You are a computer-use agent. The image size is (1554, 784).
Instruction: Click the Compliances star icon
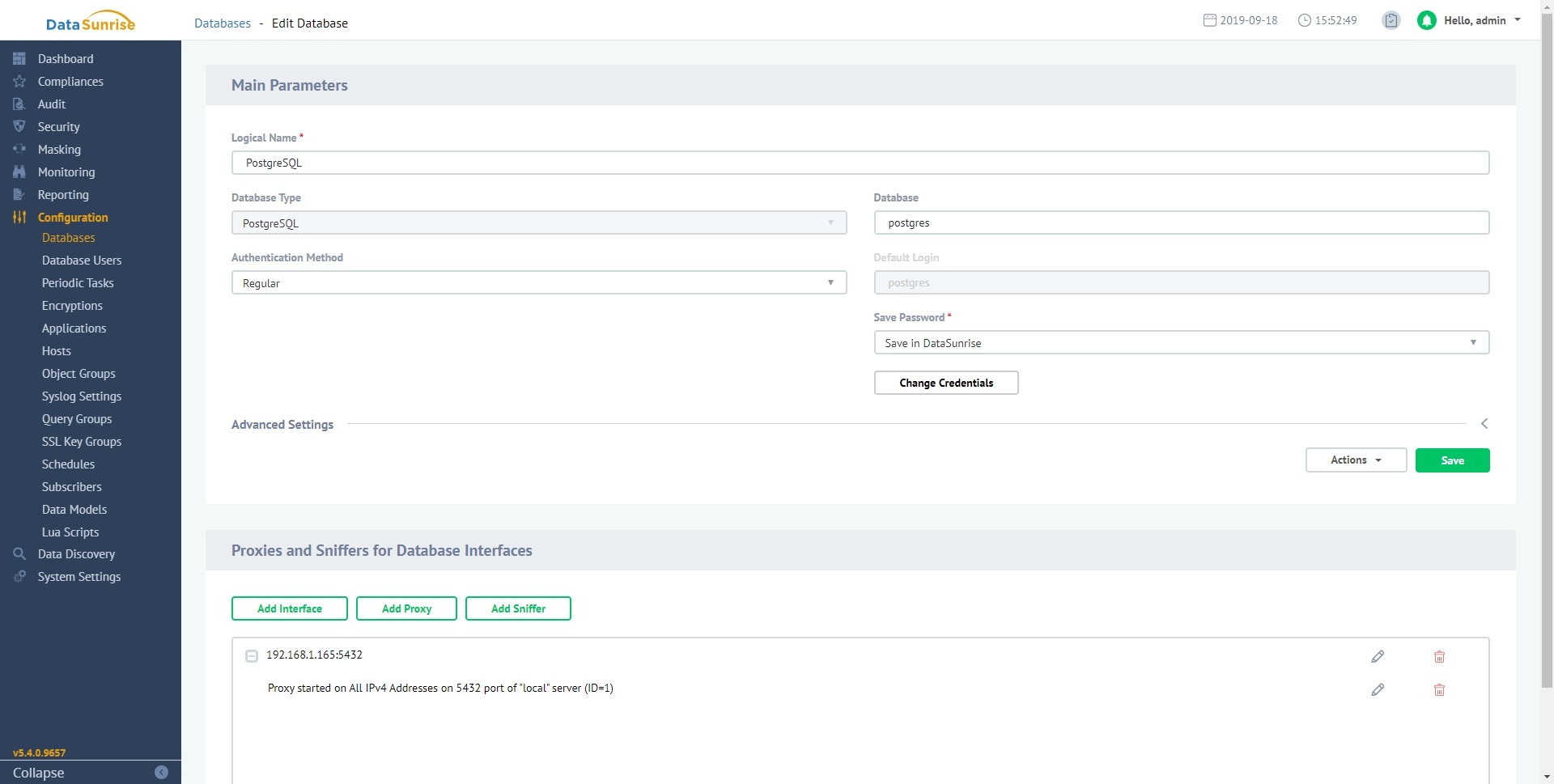(x=19, y=81)
